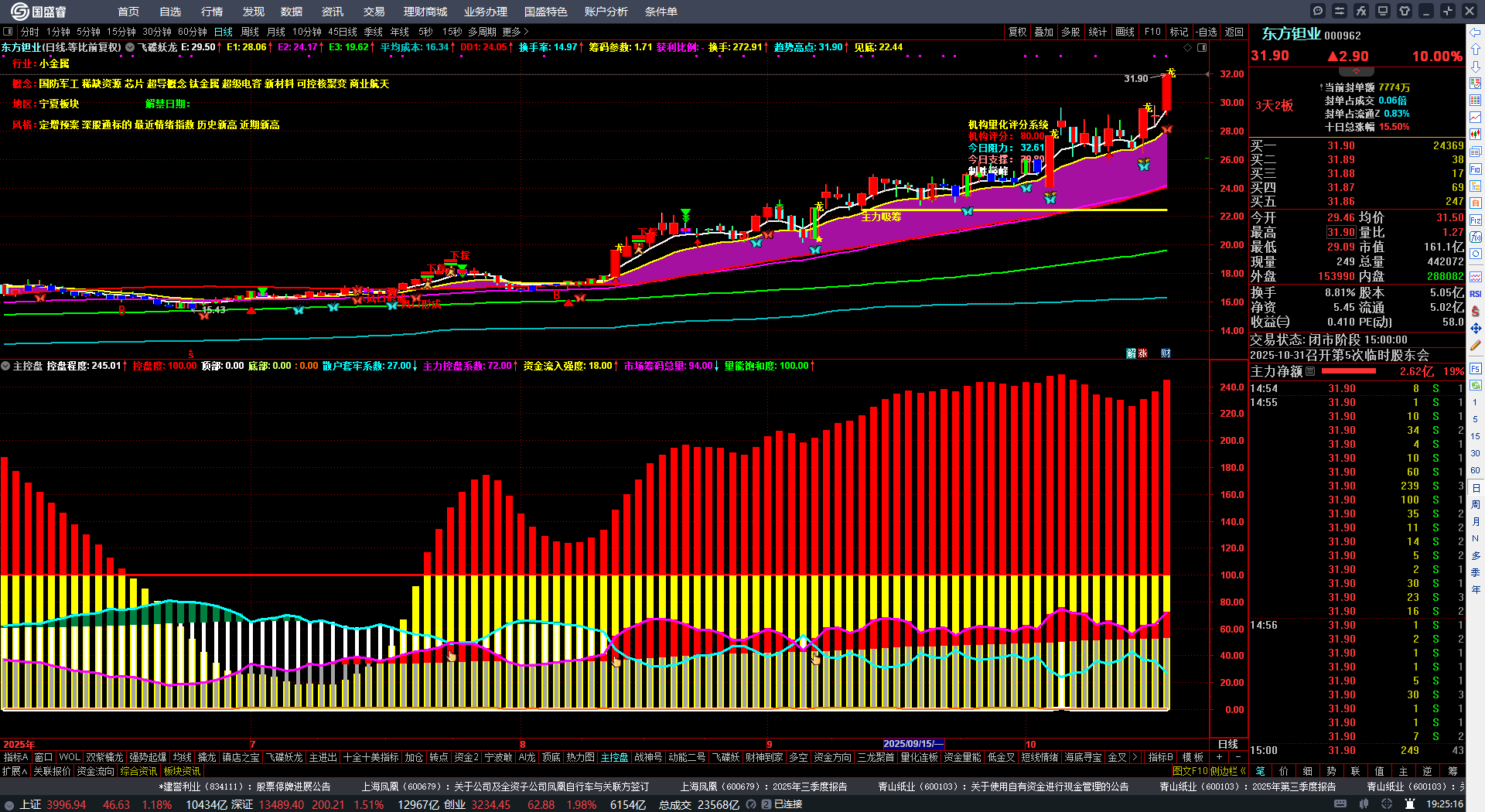Expand the main chart indicator toggle beside 飞碟妖龙
This screenshot has height=812, width=1485.
[x=130, y=47]
